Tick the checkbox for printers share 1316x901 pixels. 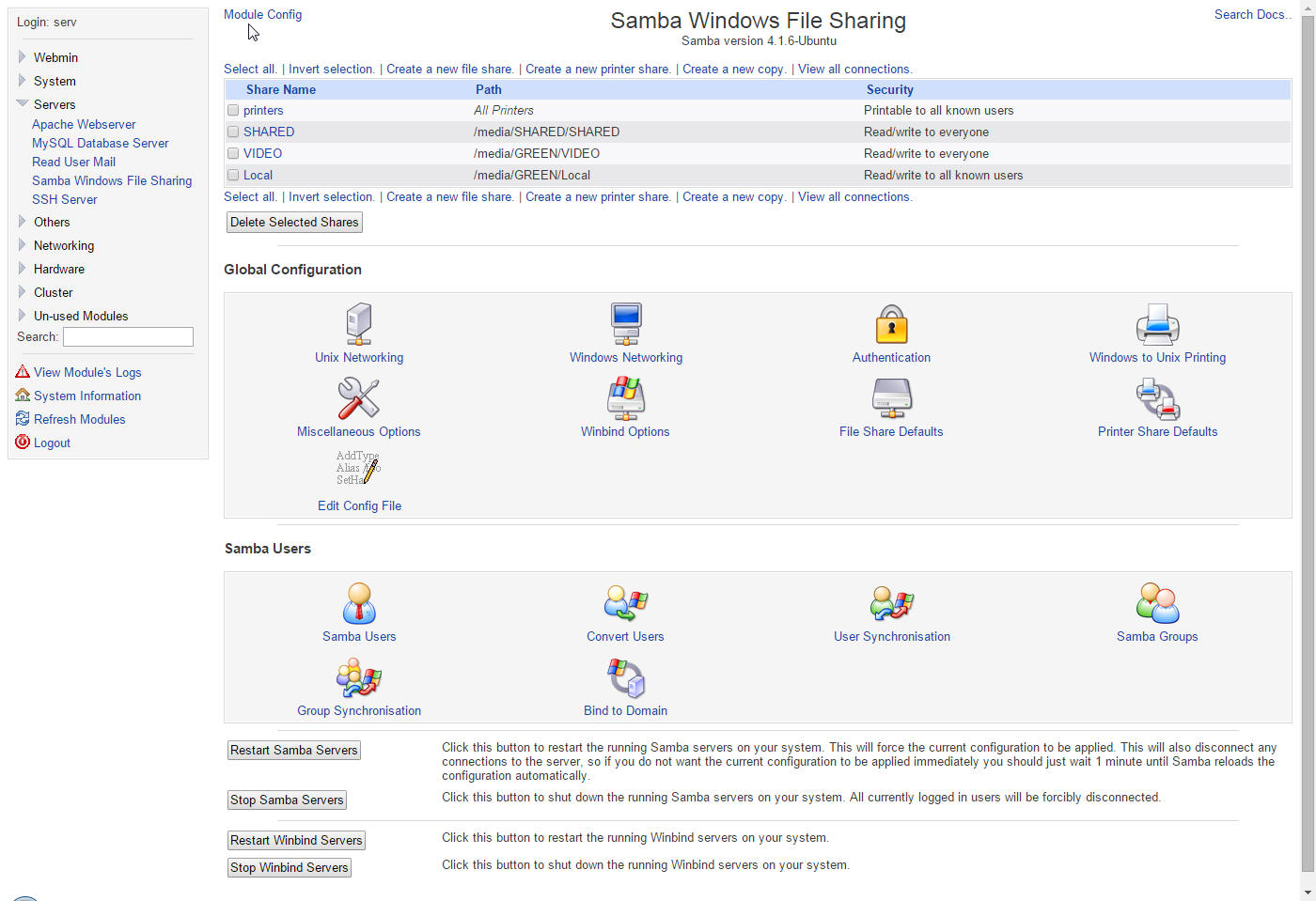233,110
